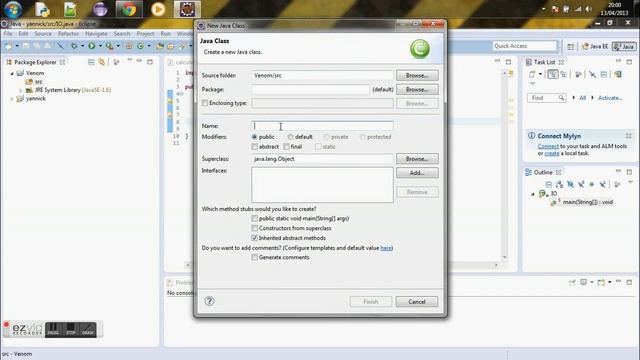The image size is (640, 360).
Task: Click the New Java Package toolbar icon
Action: click(x=129, y=46)
